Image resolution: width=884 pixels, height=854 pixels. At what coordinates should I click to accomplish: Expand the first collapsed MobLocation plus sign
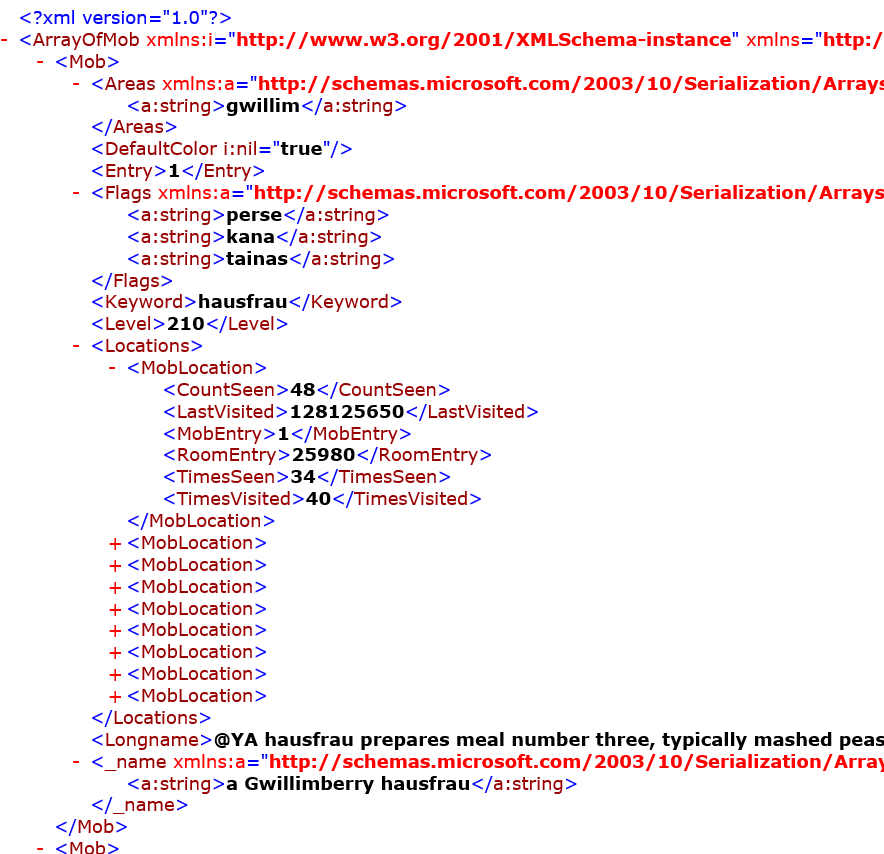click(115, 543)
